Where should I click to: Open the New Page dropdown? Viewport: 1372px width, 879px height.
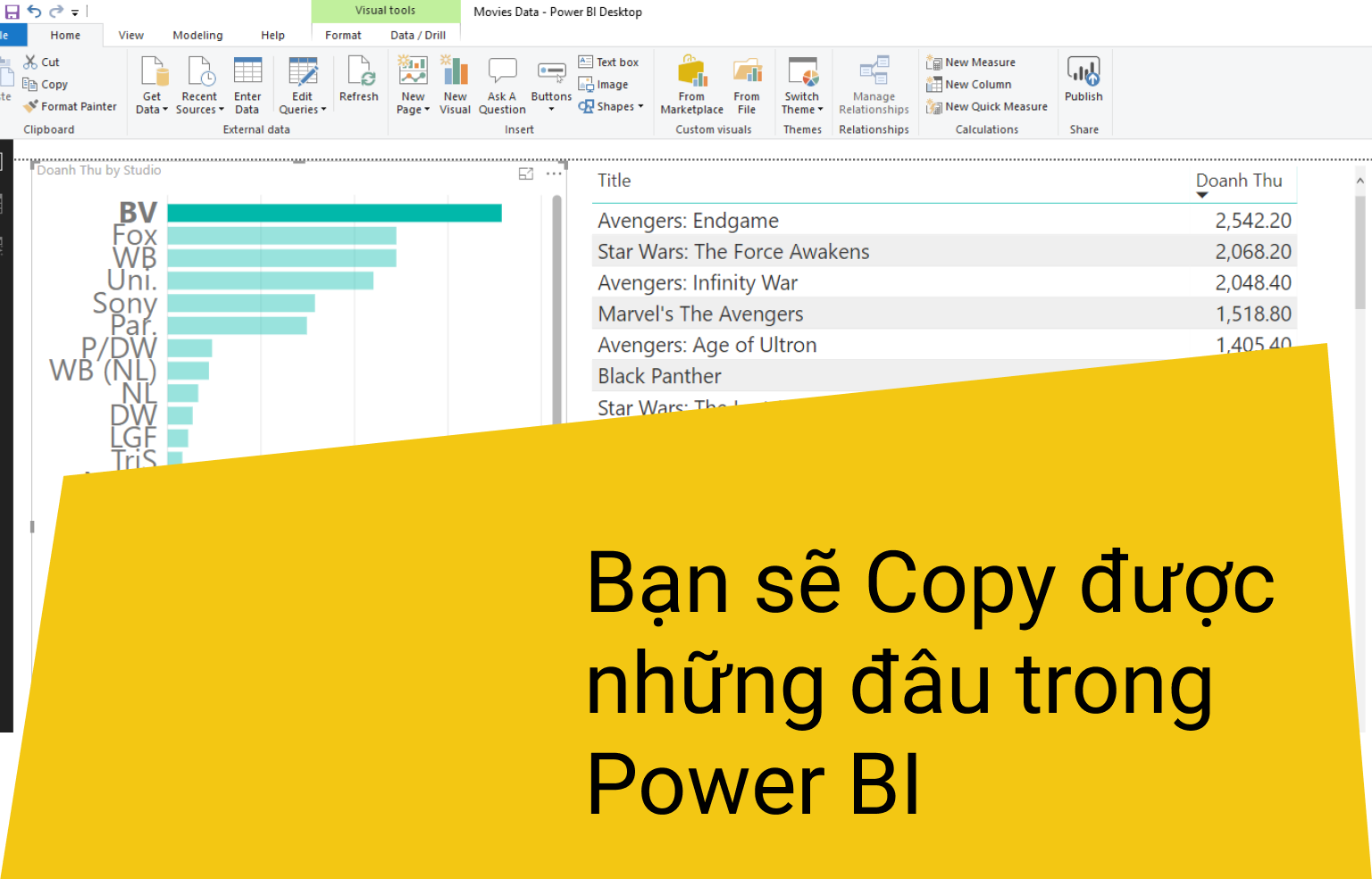point(413,104)
